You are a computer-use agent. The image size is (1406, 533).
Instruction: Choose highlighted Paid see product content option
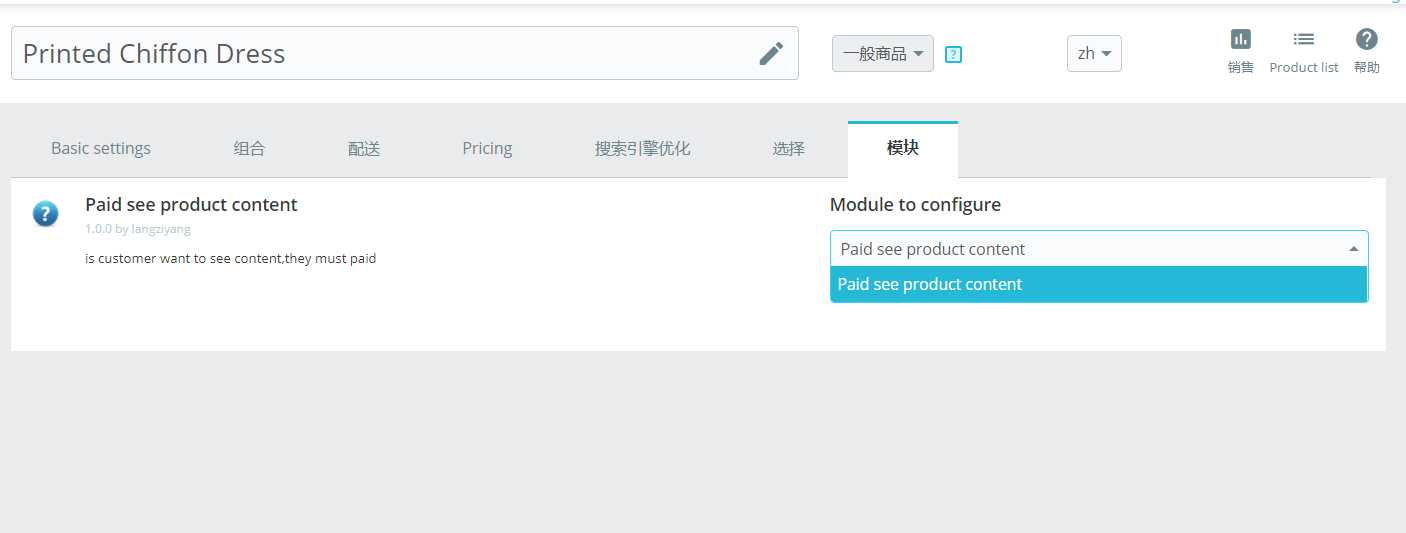click(1099, 284)
